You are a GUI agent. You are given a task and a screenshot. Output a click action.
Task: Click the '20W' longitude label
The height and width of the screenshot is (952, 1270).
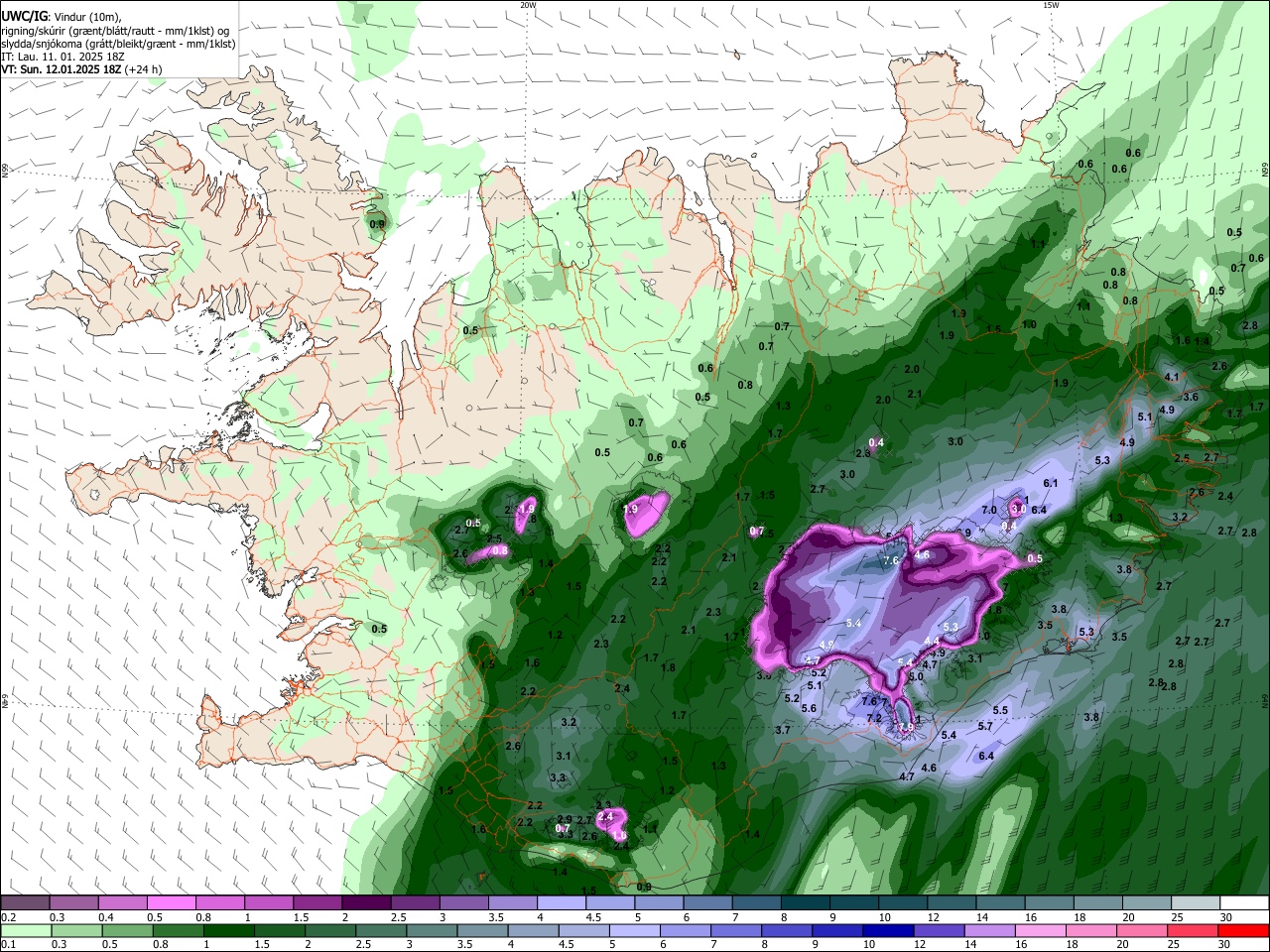528,5
